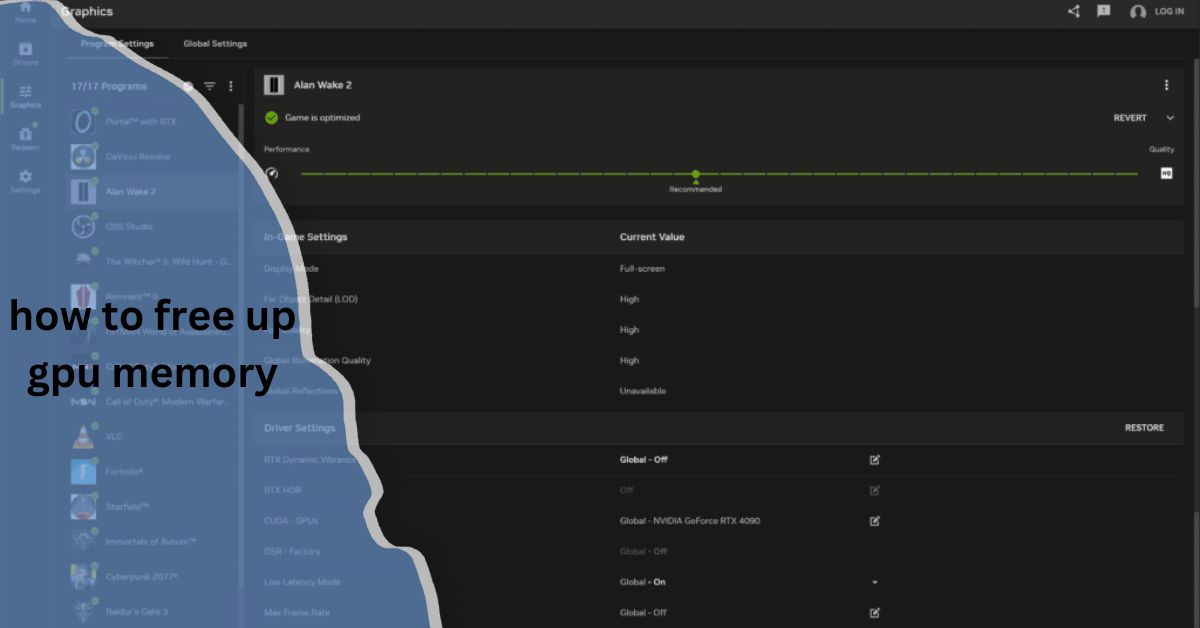This screenshot has width=1200, height=628.
Task: Click the 17/17 Programs label
Action: click(108, 86)
